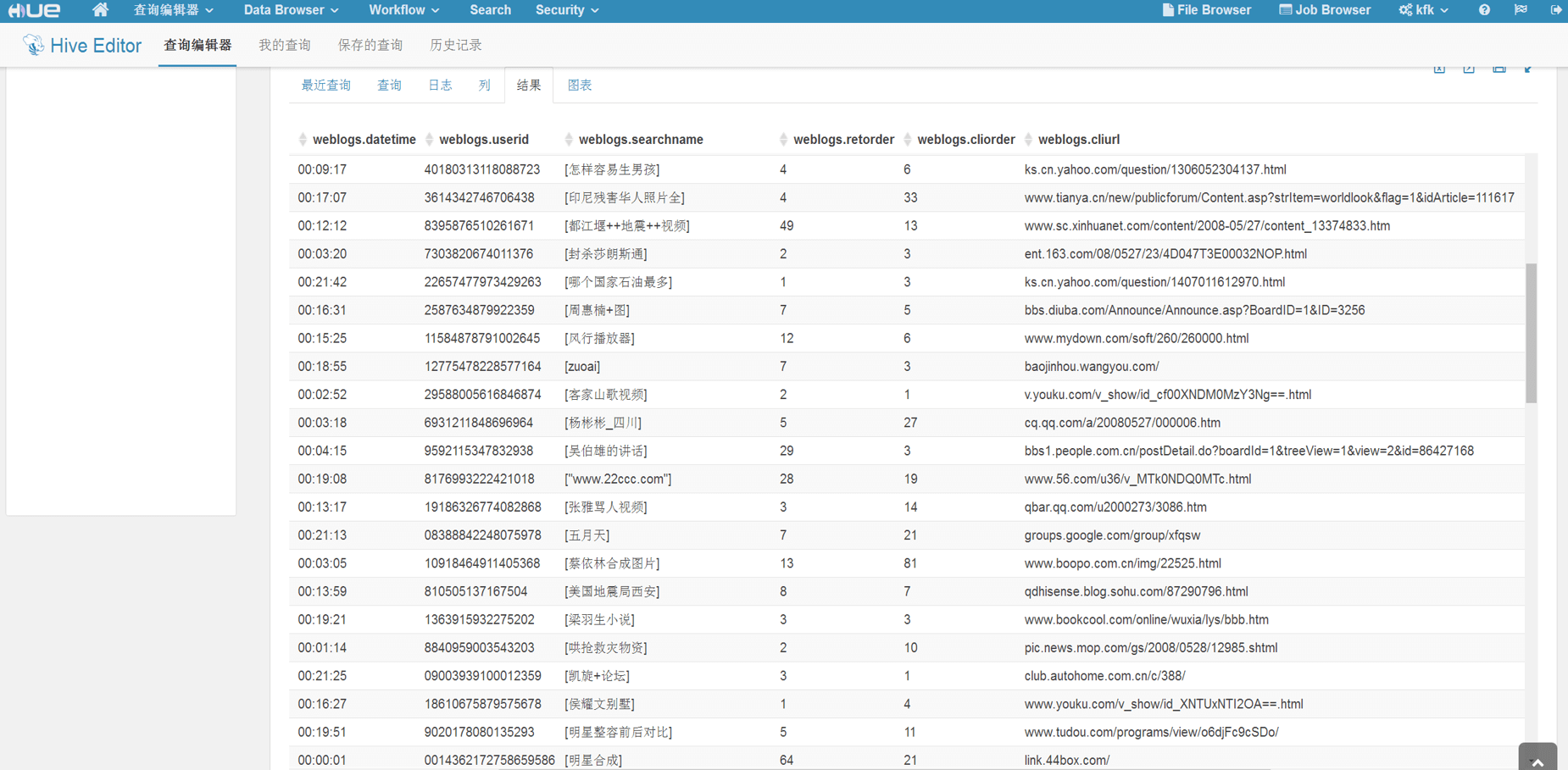Click the ks.cn.yahoo.com/question/1306052304137.html cell
This screenshot has width=1568, height=770.
coord(1155,169)
